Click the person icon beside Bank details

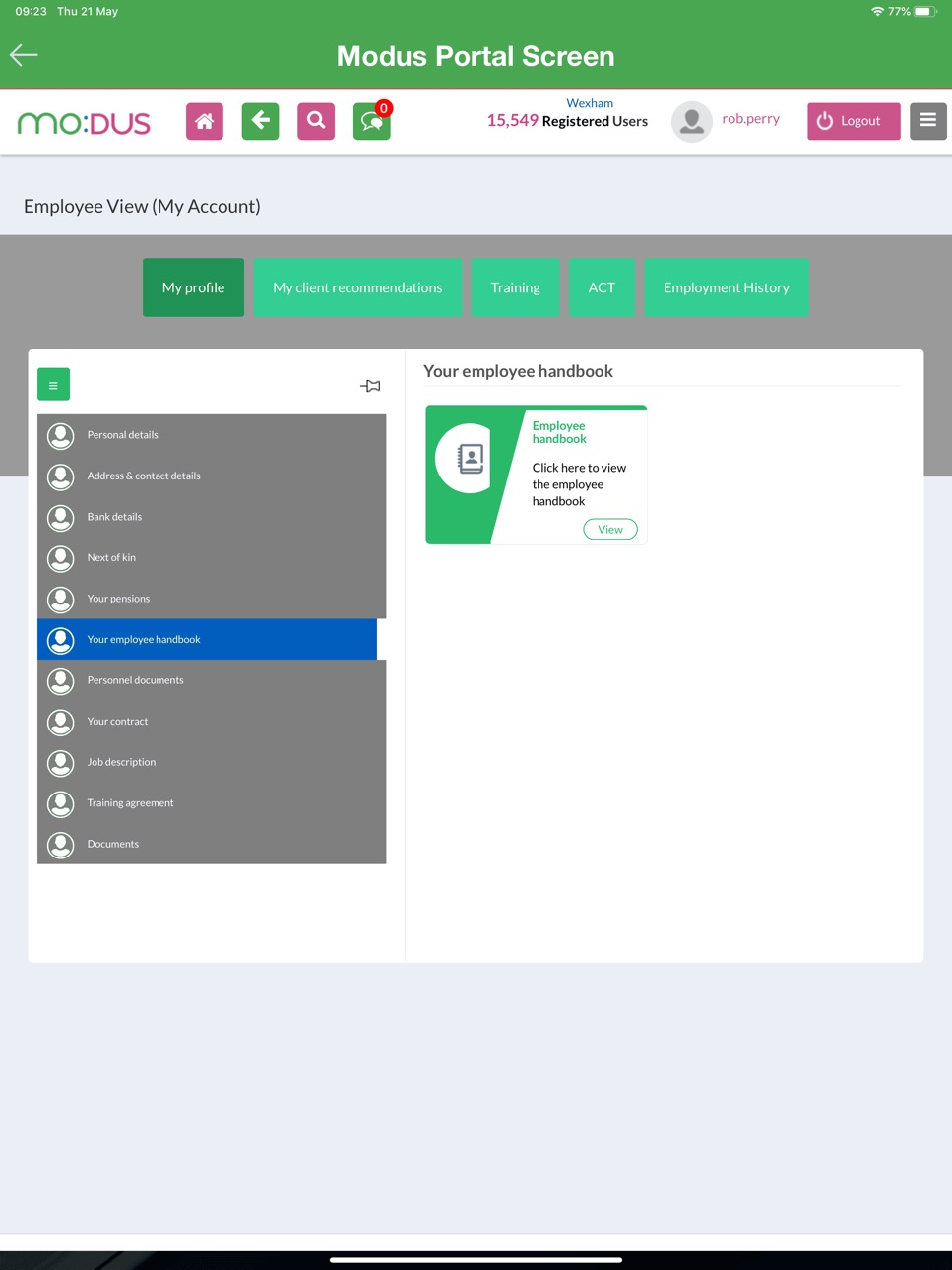(61, 517)
